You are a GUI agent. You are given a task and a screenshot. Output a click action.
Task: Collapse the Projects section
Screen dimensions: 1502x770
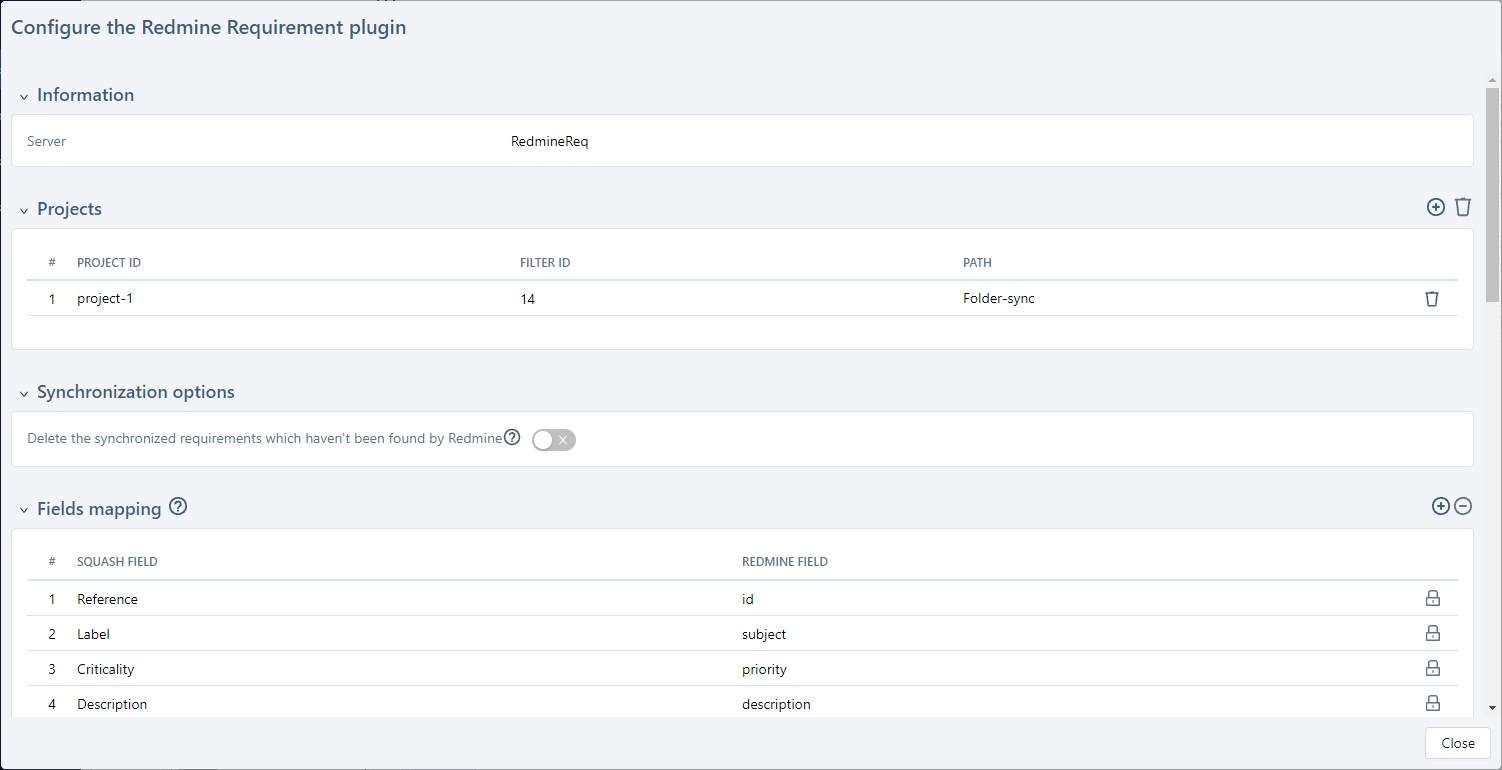point(22,209)
